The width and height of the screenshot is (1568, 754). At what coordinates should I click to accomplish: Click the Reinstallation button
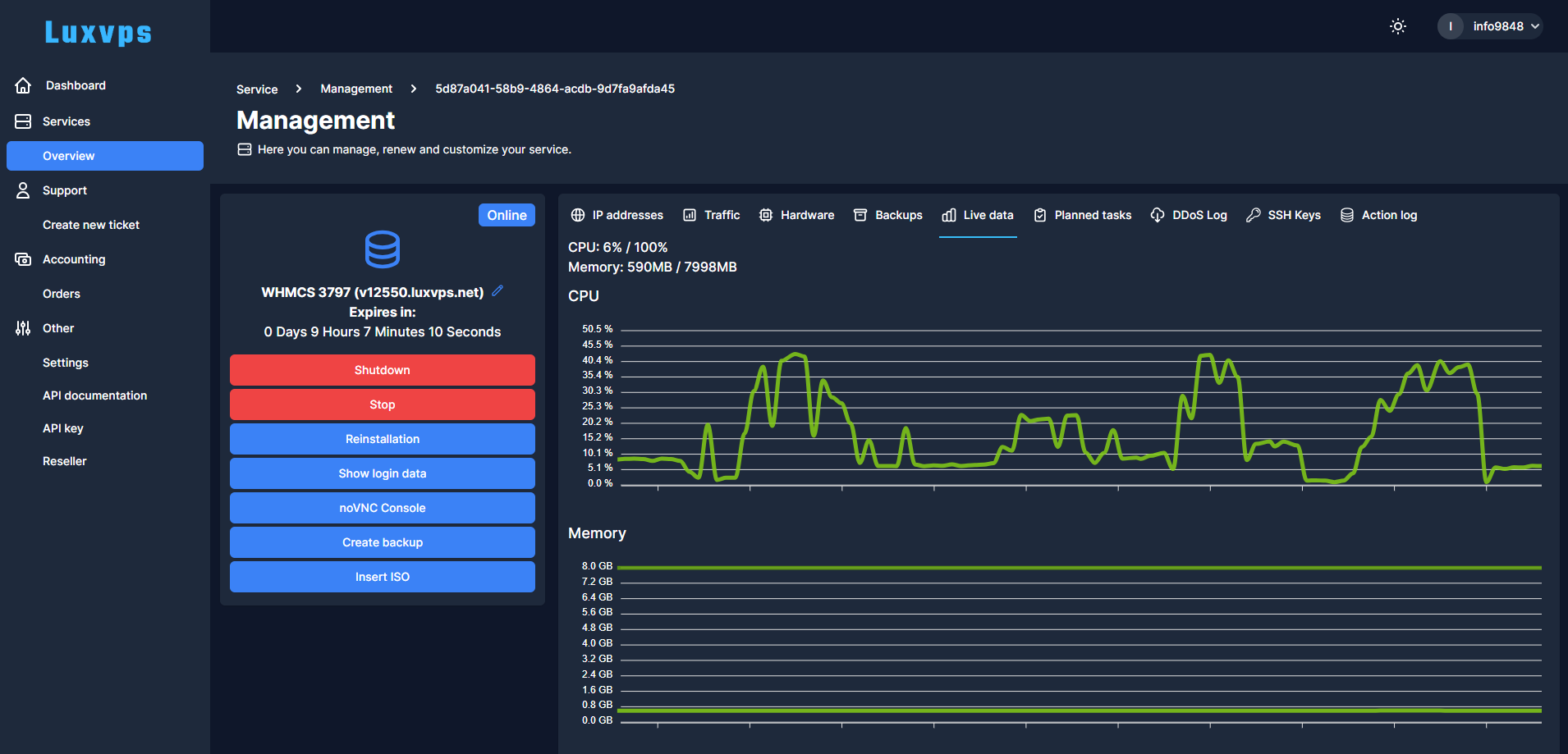pos(383,439)
